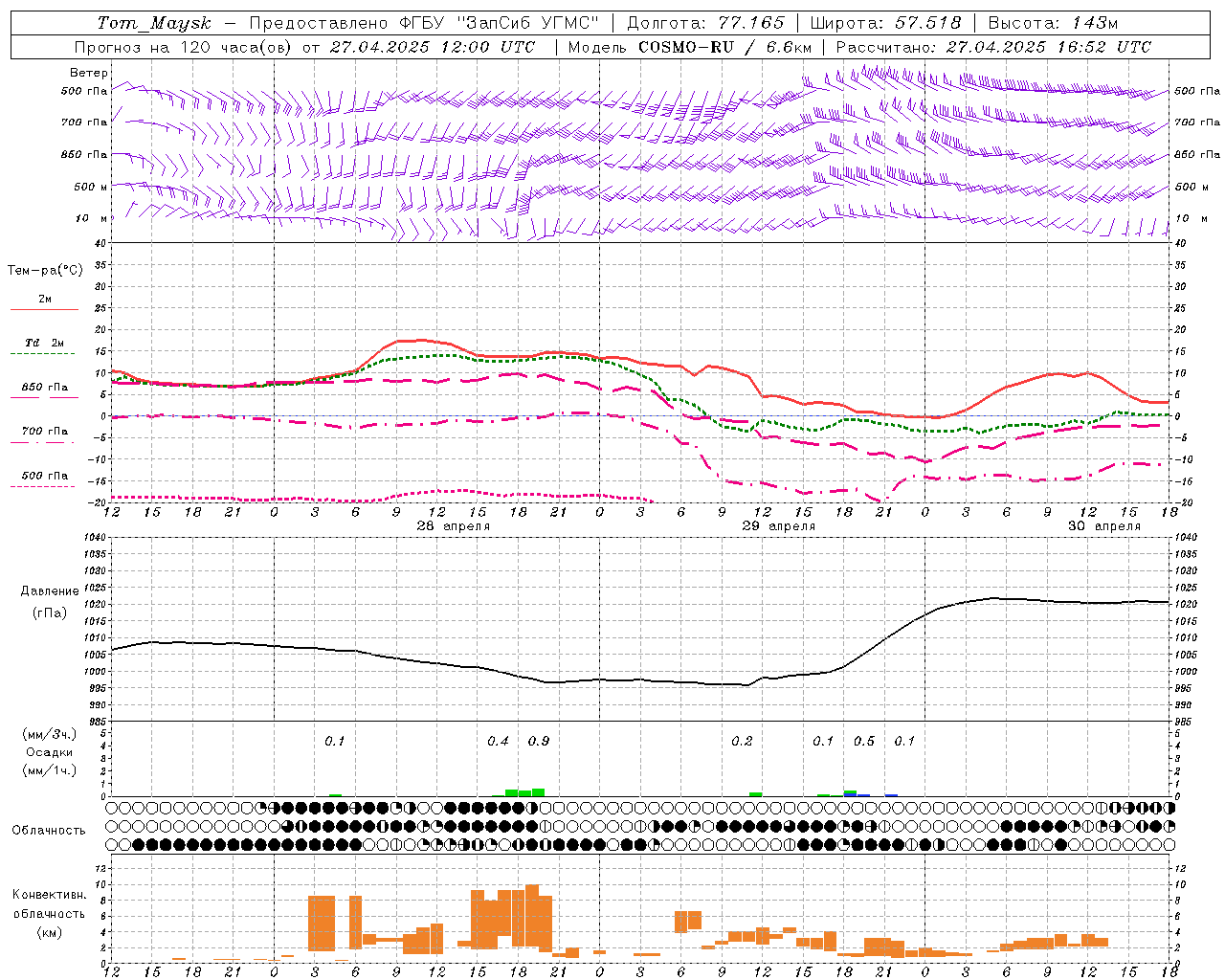This screenshot has width=1225, height=980.
Task: Click the 0.9 precipitation amount
Action: [539, 741]
